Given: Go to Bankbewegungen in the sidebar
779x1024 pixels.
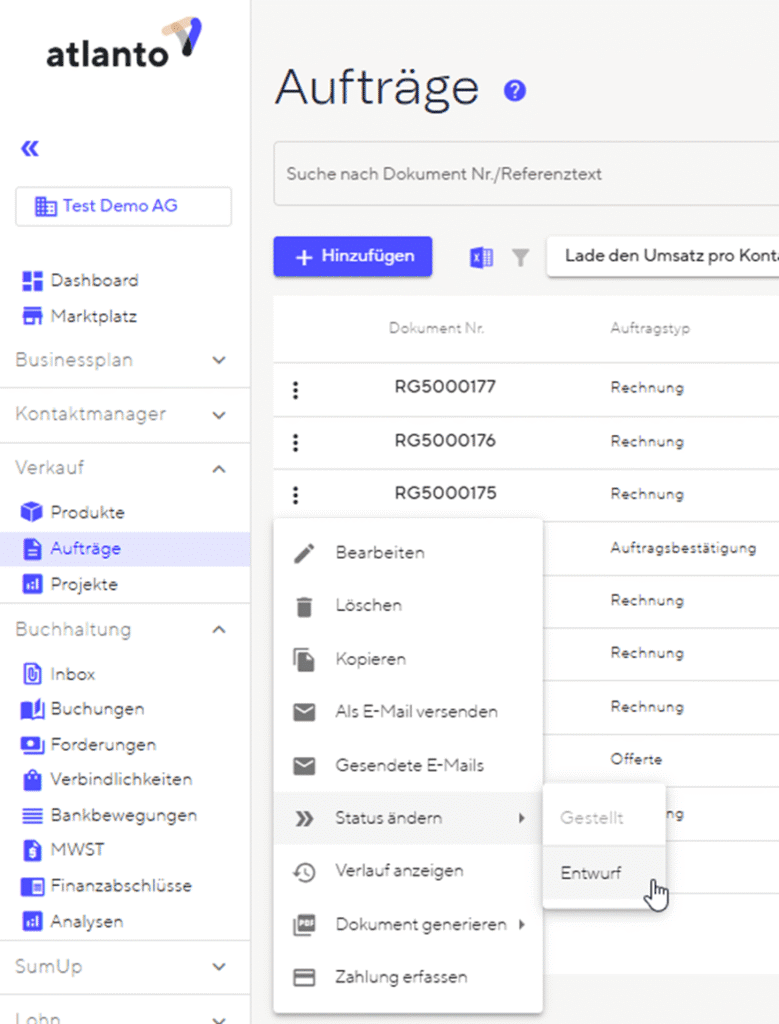Looking at the screenshot, I should pyautogui.click(x=123, y=815).
